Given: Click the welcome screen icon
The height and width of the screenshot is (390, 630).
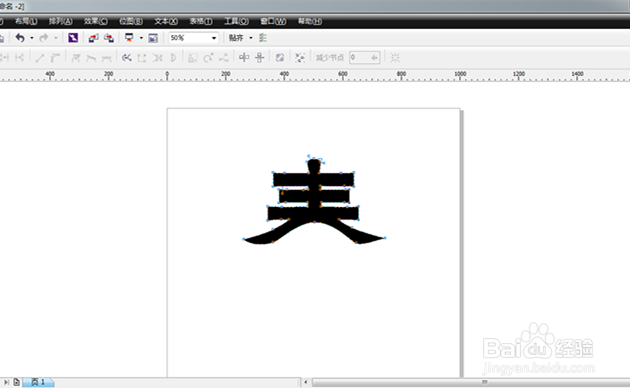Looking at the screenshot, I should [x=153, y=38].
